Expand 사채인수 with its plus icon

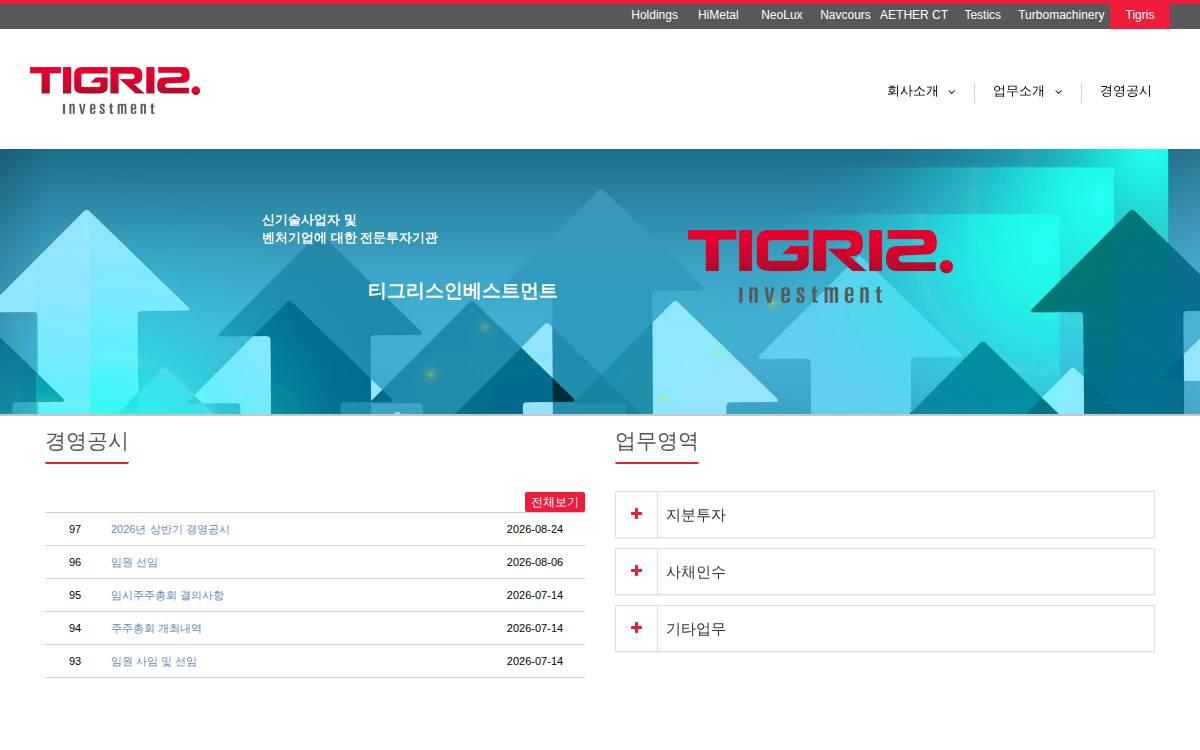coord(636,571)
